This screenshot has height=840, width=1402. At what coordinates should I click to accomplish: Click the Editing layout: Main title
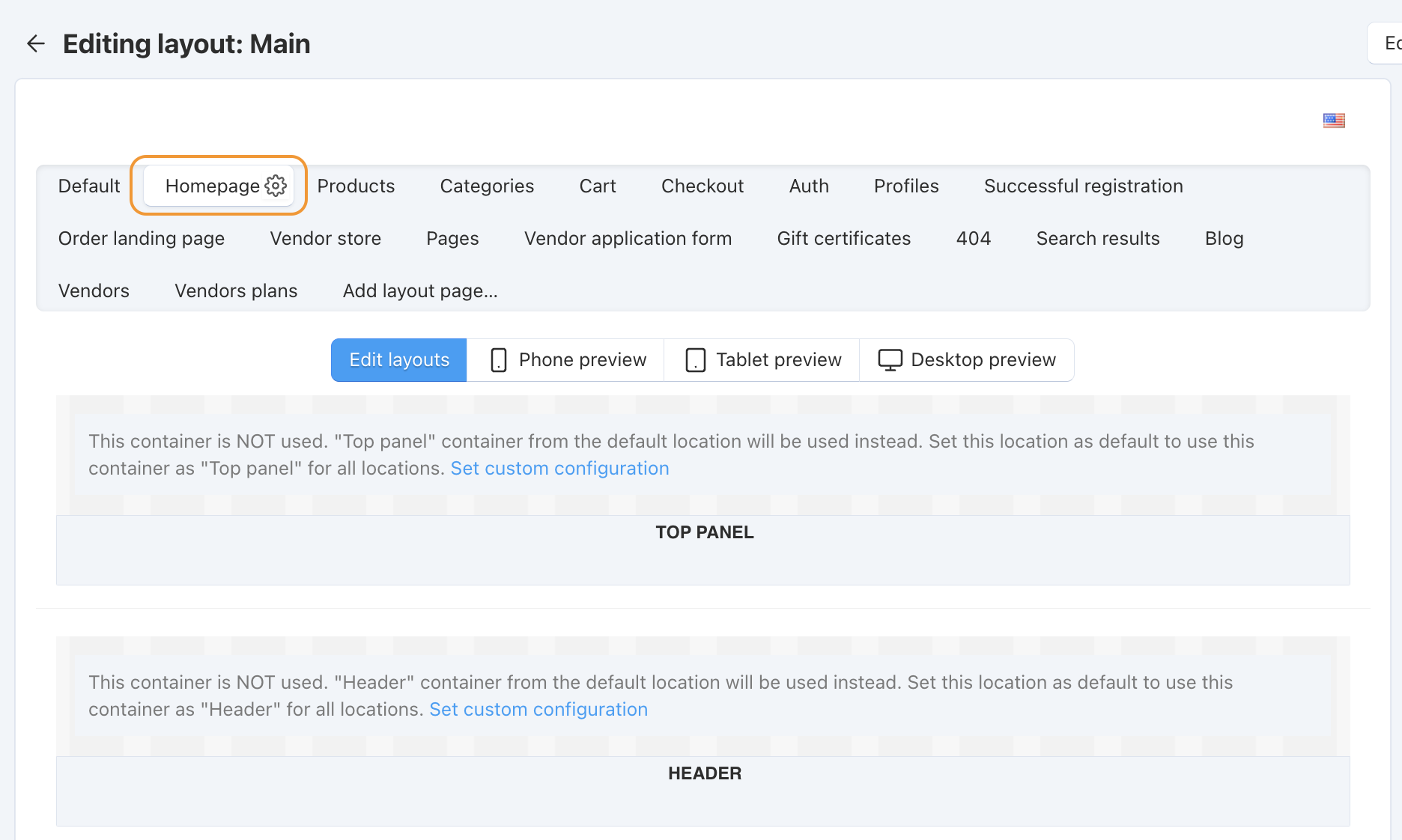tap(186, 43)
